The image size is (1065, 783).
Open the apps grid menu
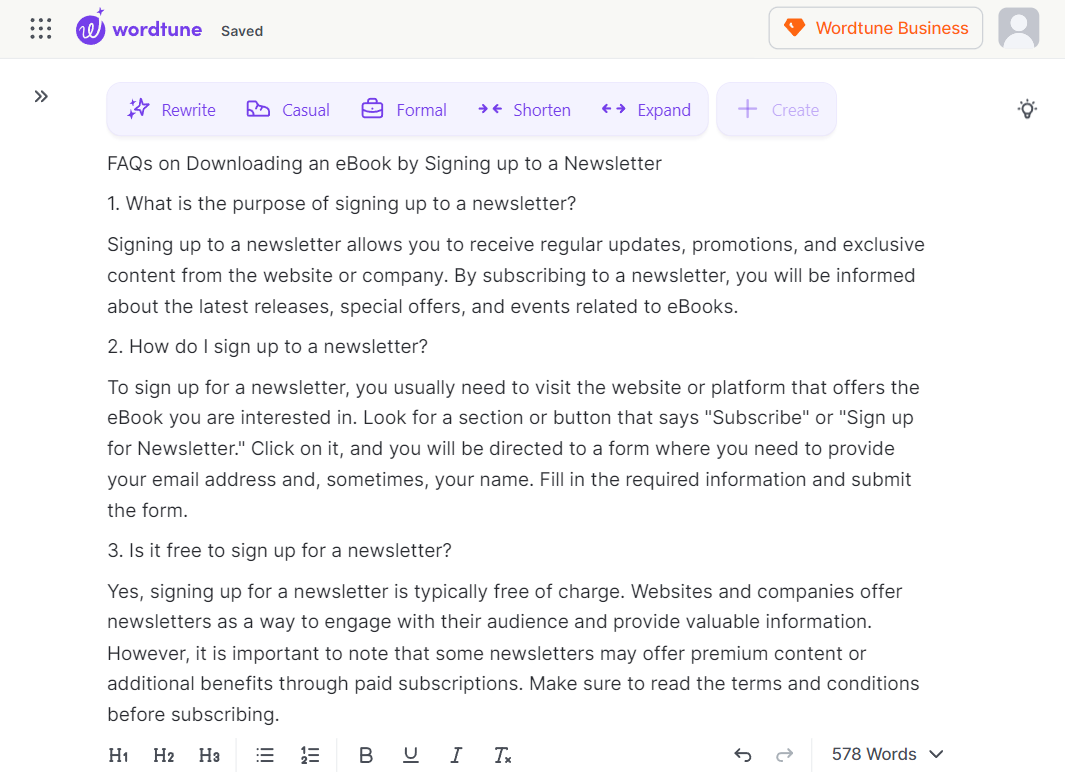coord(40,28)
